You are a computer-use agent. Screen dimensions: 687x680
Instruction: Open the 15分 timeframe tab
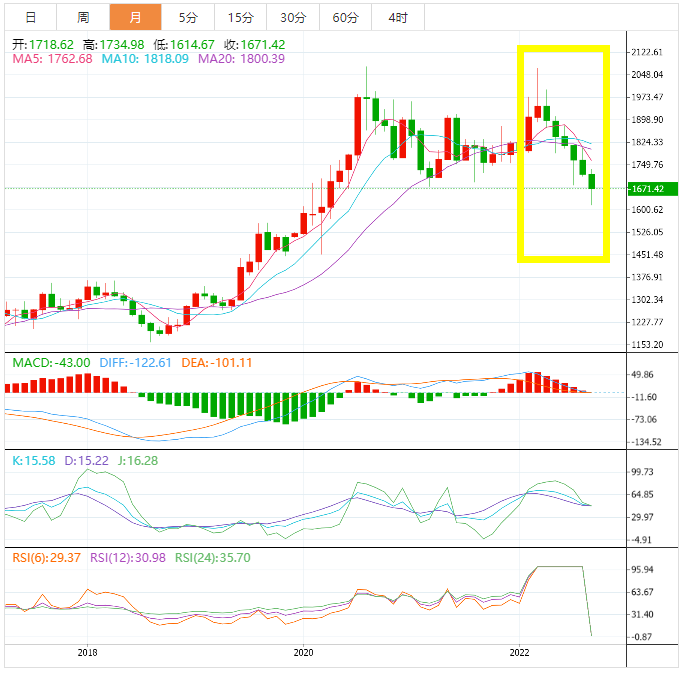pos(240,18)
